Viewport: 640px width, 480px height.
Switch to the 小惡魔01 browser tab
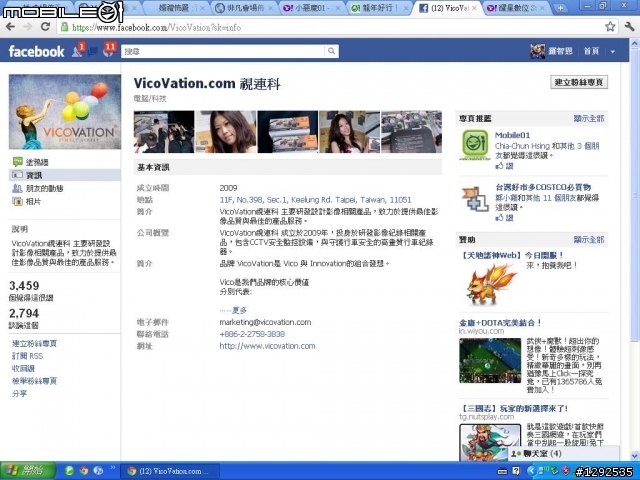tap(313, 8)
